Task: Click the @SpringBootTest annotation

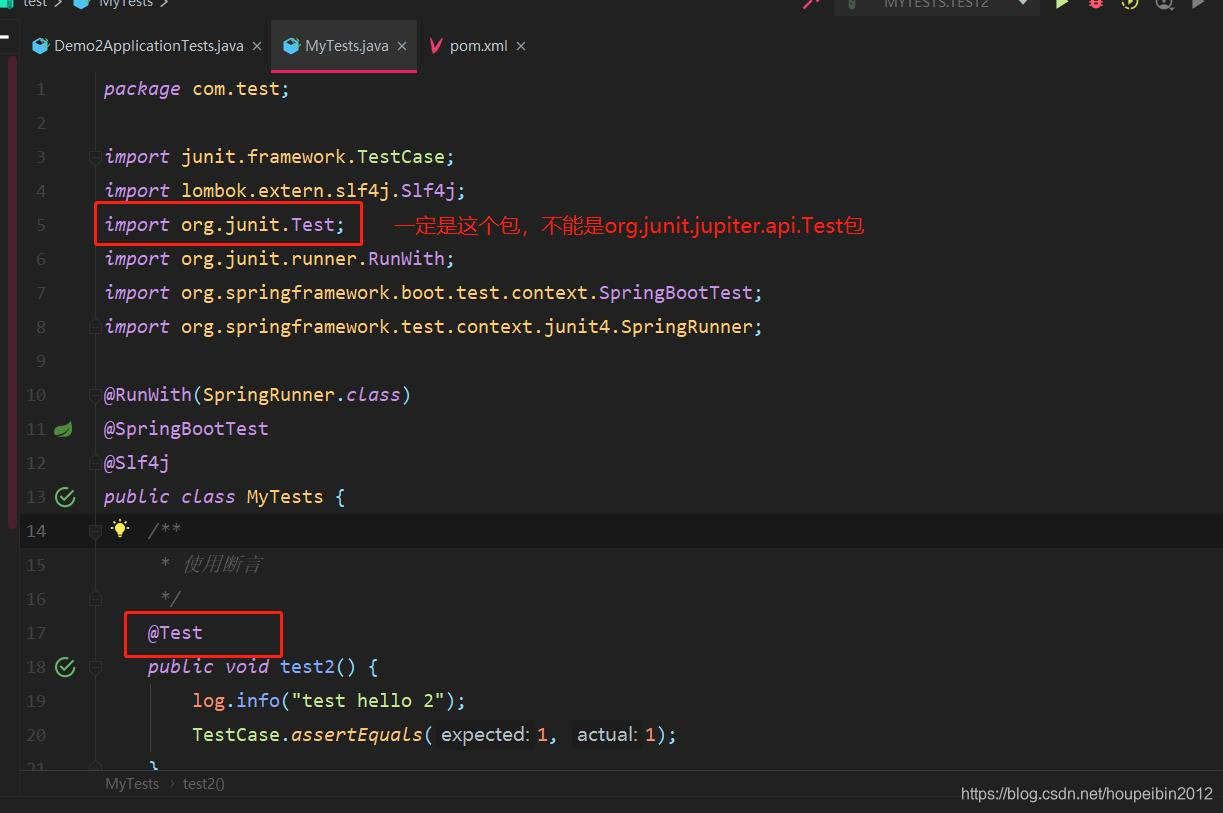Action: pos(186,429)
